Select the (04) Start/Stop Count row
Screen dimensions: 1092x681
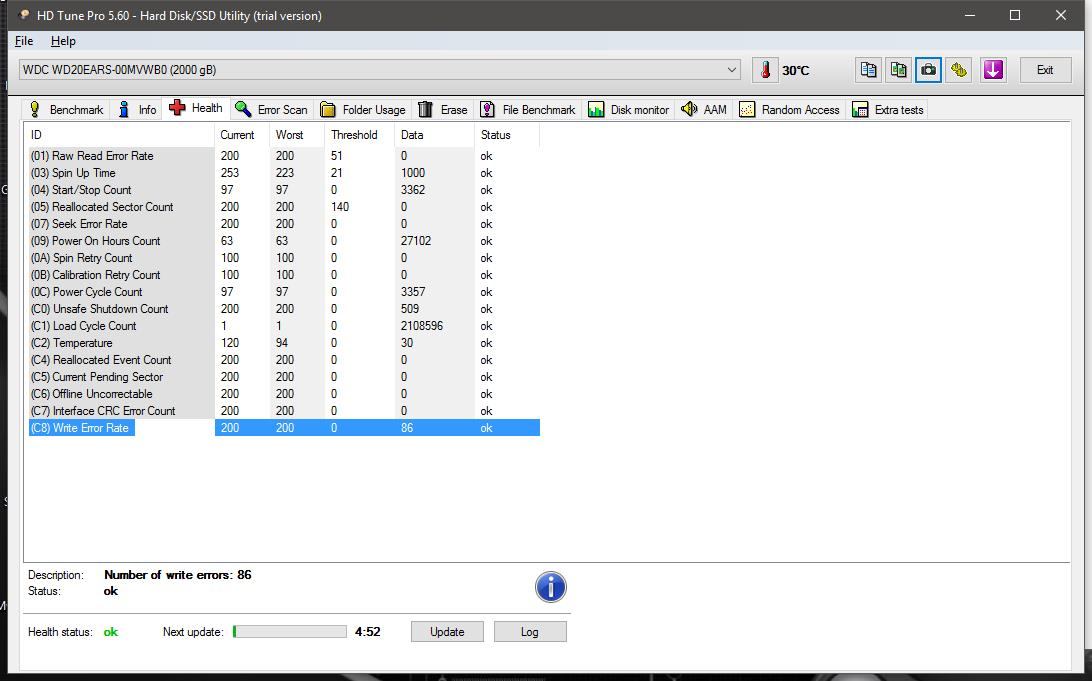click(284, 190)
